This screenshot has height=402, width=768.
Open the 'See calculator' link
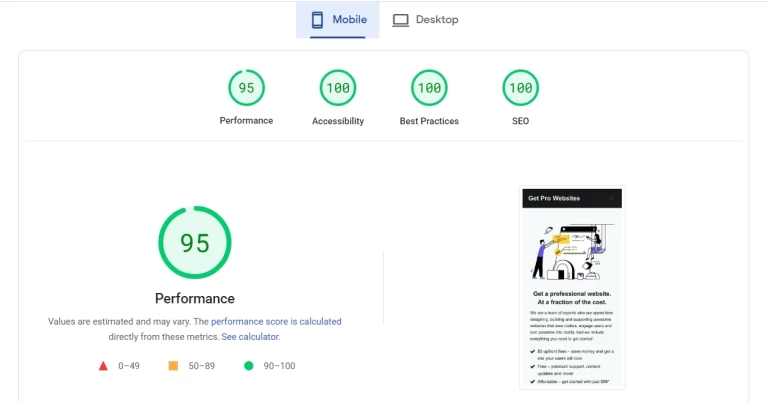250,337
